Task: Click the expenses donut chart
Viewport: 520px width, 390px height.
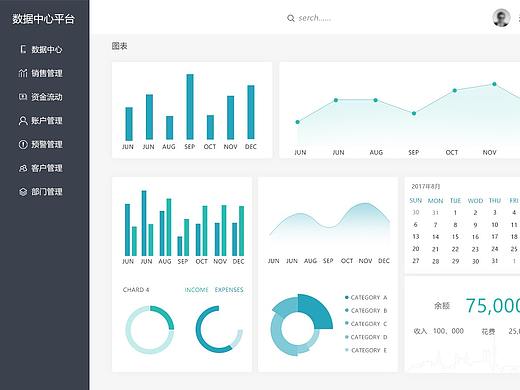Action: [219, 330]
